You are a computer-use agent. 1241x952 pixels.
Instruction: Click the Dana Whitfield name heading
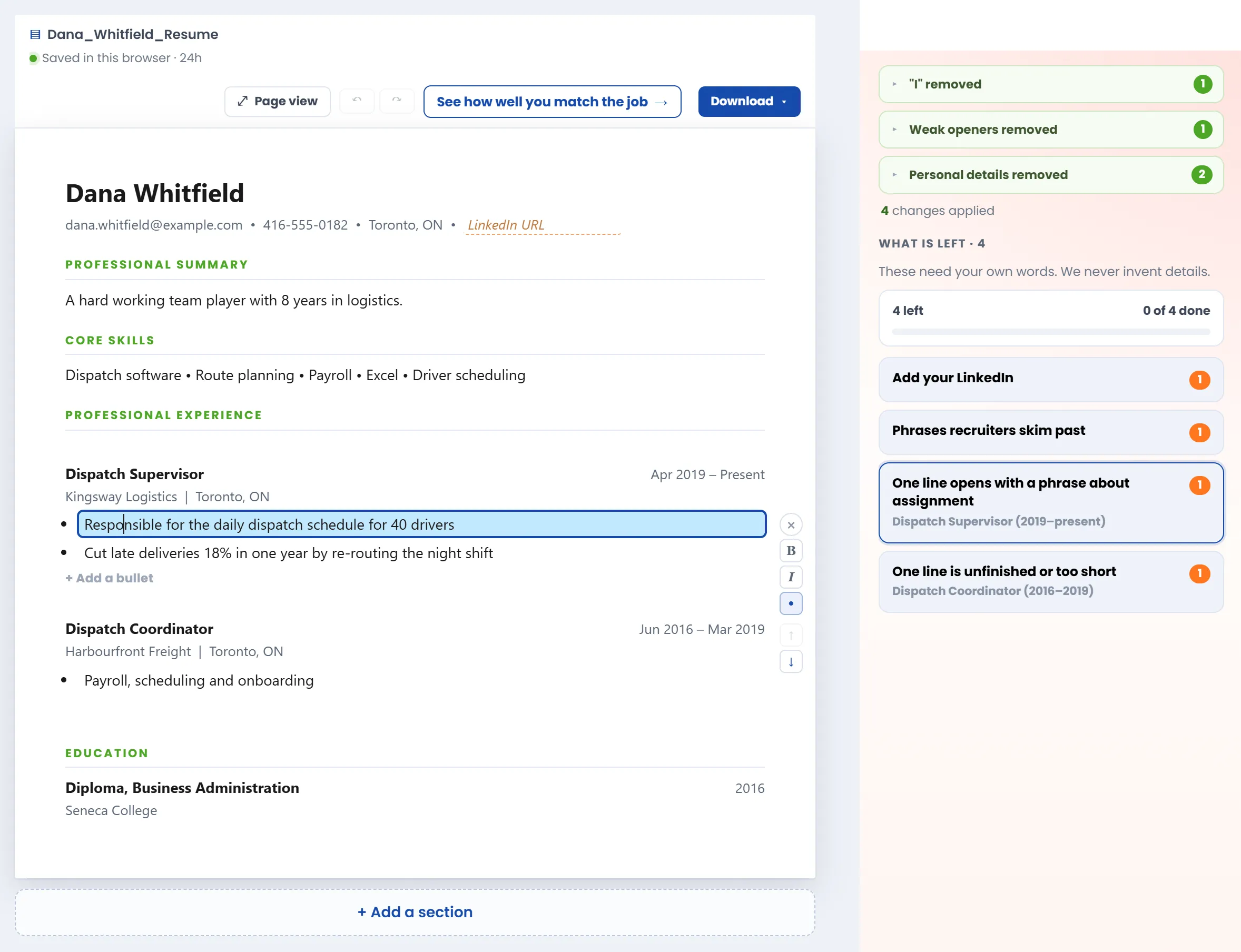pyautogui.click(x=155, y=193)
